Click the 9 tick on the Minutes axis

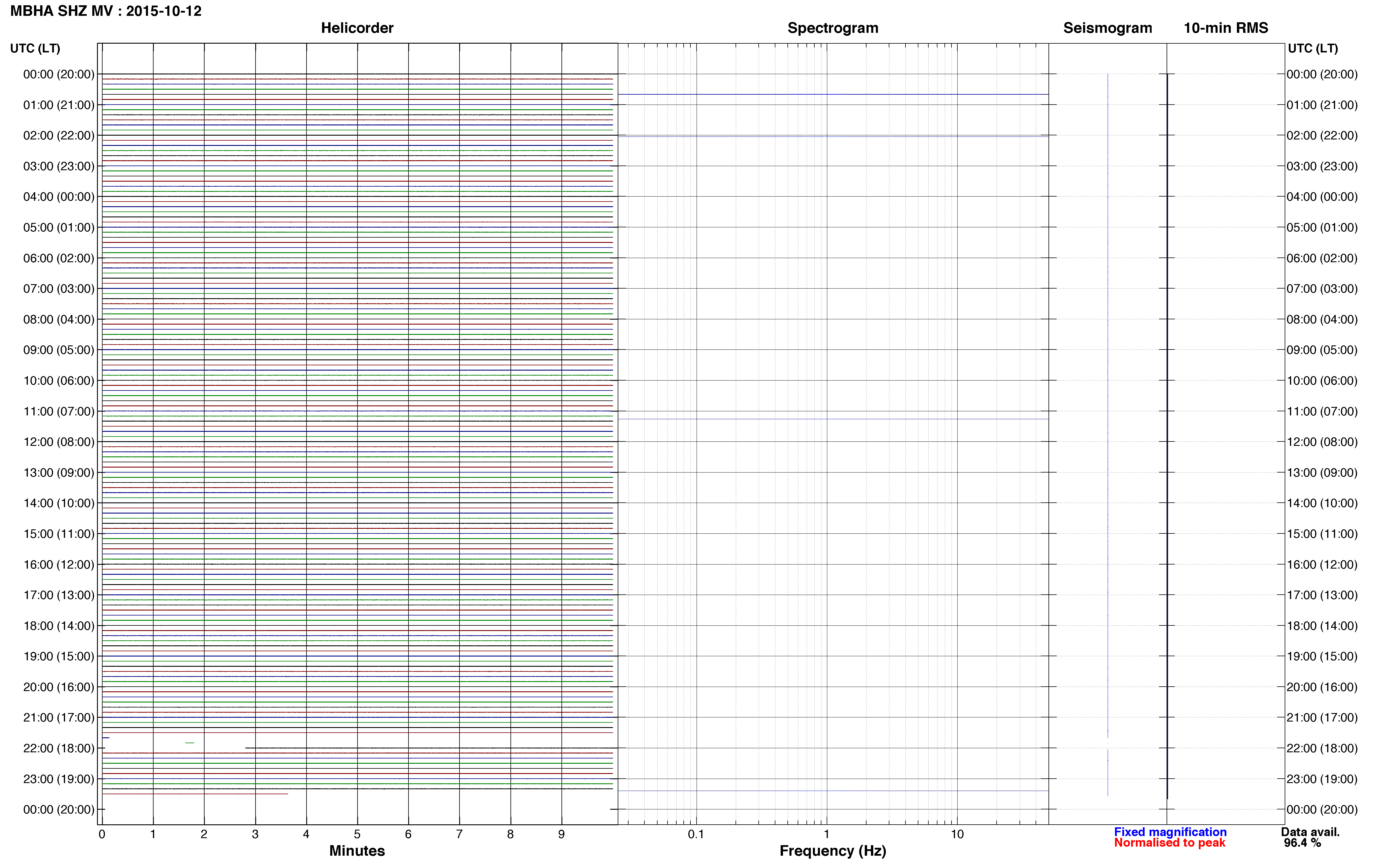561,835
